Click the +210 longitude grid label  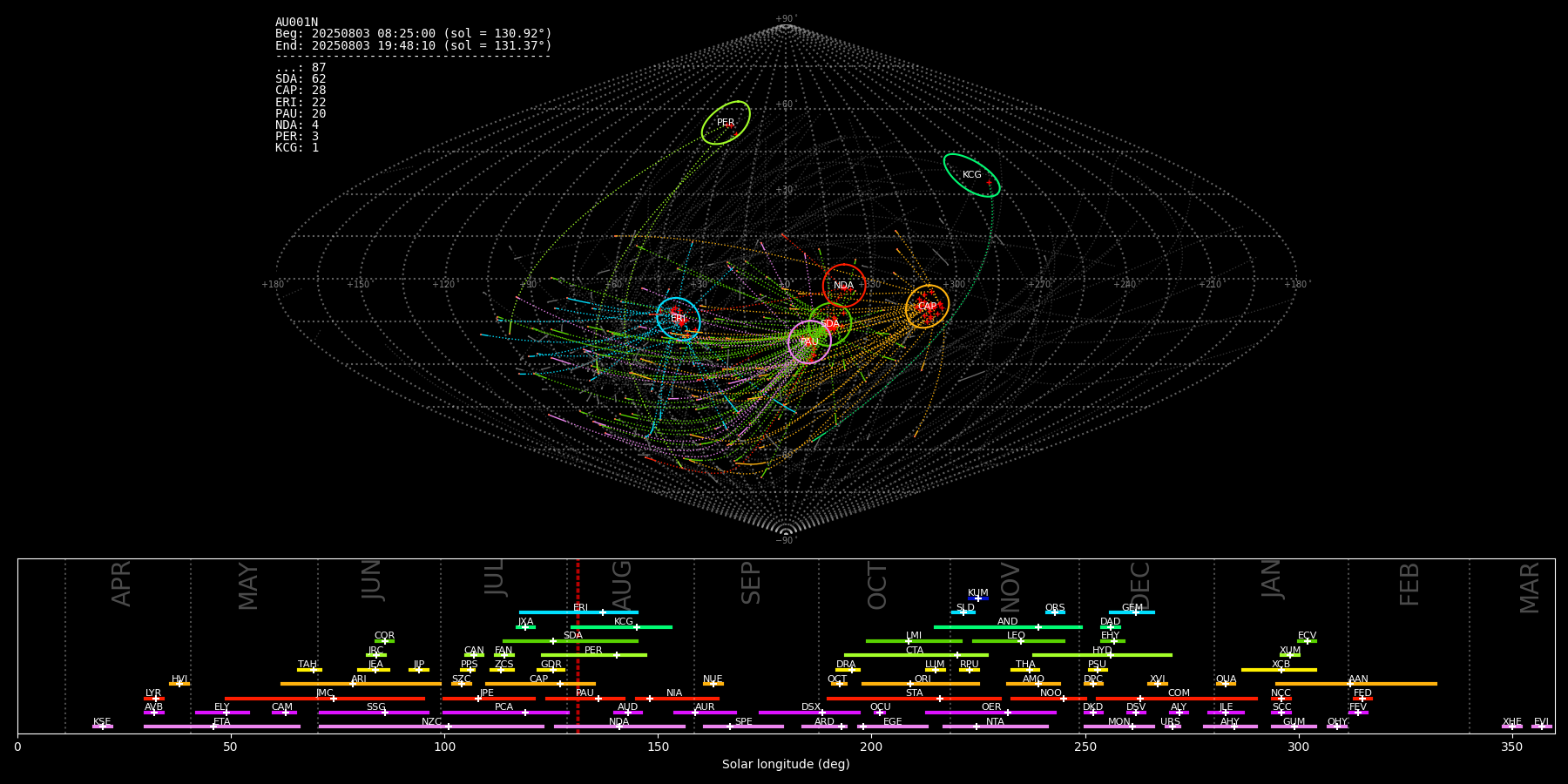pos(1210,284)
